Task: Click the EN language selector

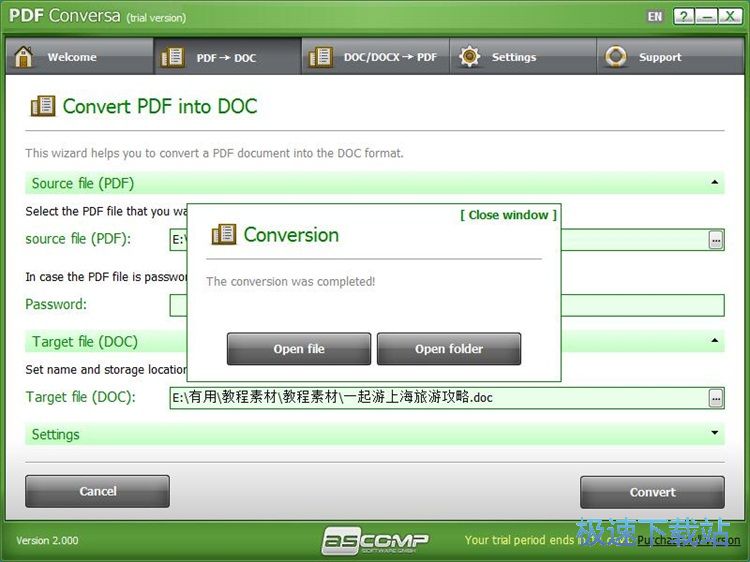Action: 655,17
